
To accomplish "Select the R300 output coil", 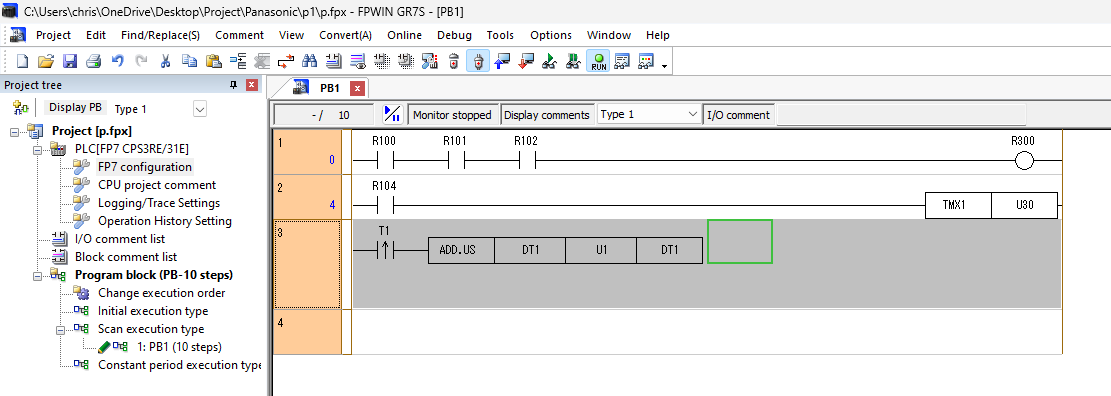I will pos(1023,162).
